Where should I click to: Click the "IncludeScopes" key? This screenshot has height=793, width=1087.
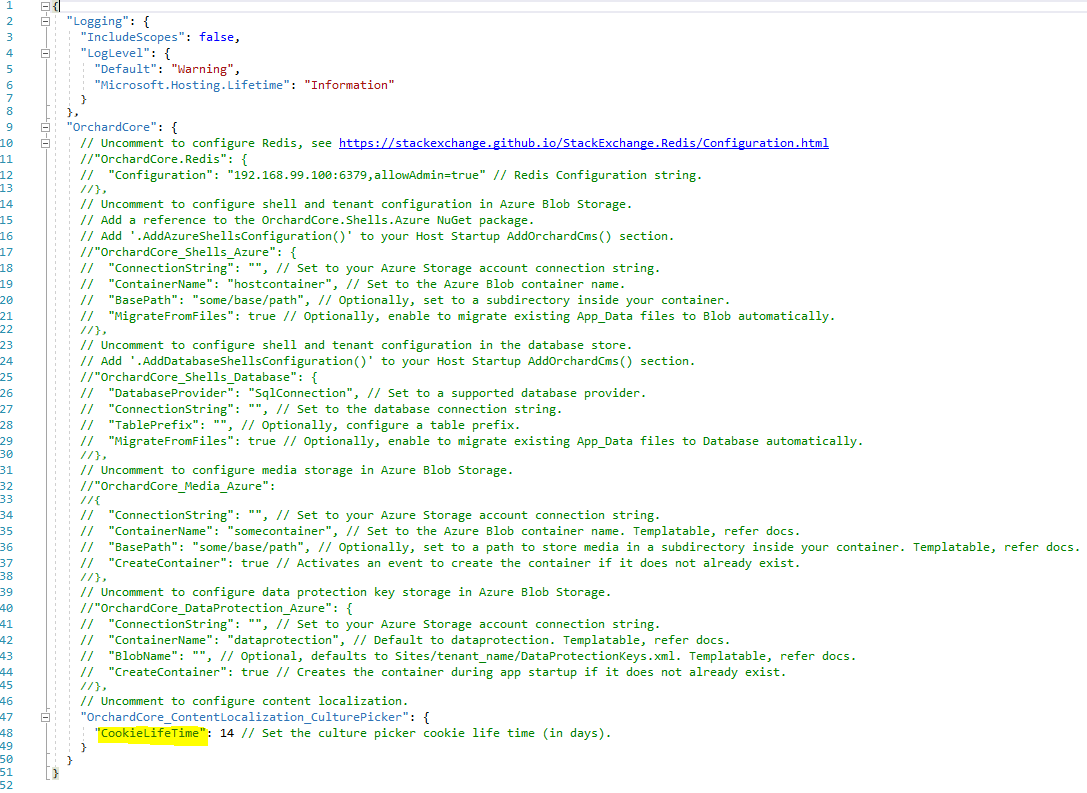coord(132,37)
